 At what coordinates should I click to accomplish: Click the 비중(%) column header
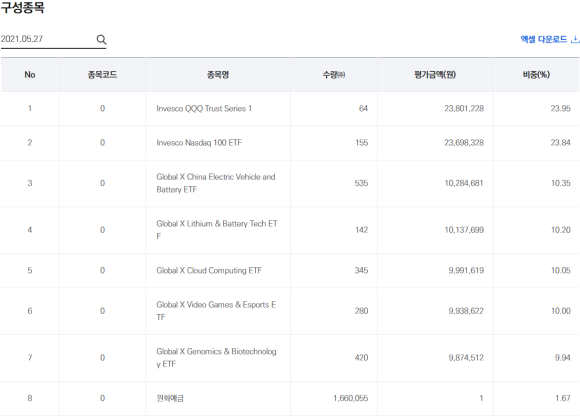pyautogui.click(x=536, y=75)
